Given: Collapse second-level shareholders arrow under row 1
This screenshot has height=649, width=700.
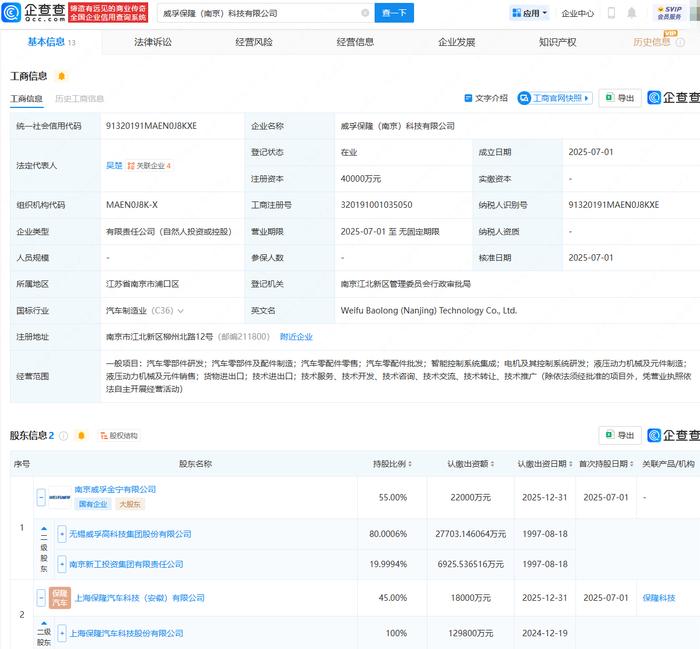Looking at the screenshot, I should coord(44,529).
